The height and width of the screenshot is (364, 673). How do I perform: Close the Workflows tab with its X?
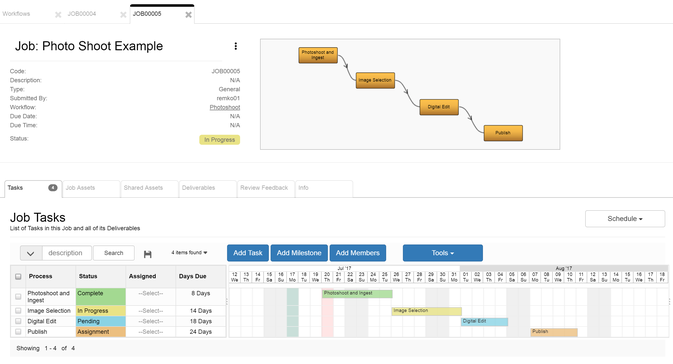click(58, 15)
